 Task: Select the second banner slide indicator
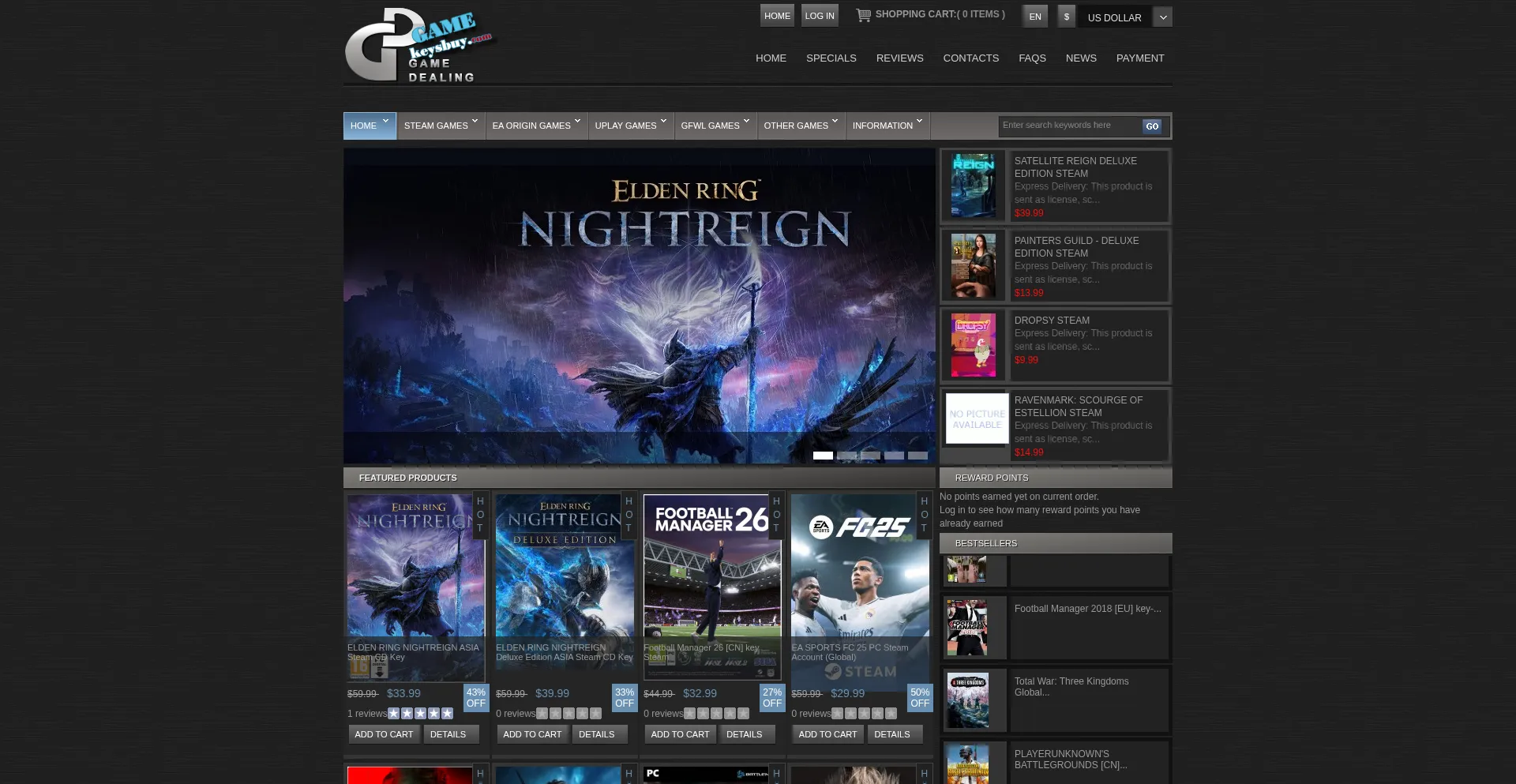tap(846, 456)
